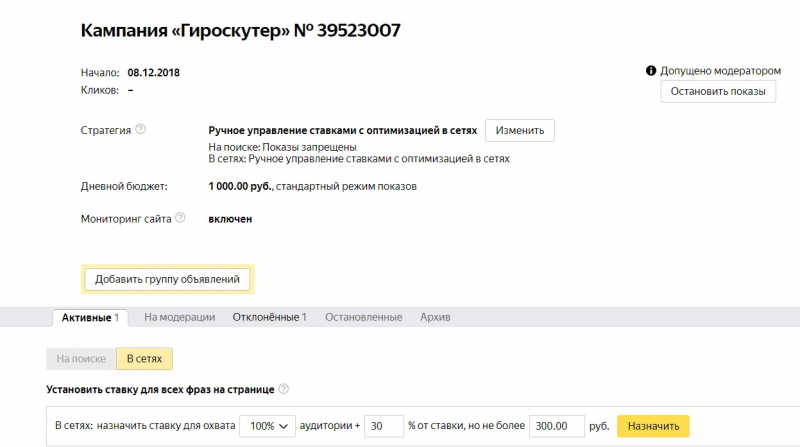
Task: Click the 1 000.00 руб. daily budget value
Action: point(241,186)
